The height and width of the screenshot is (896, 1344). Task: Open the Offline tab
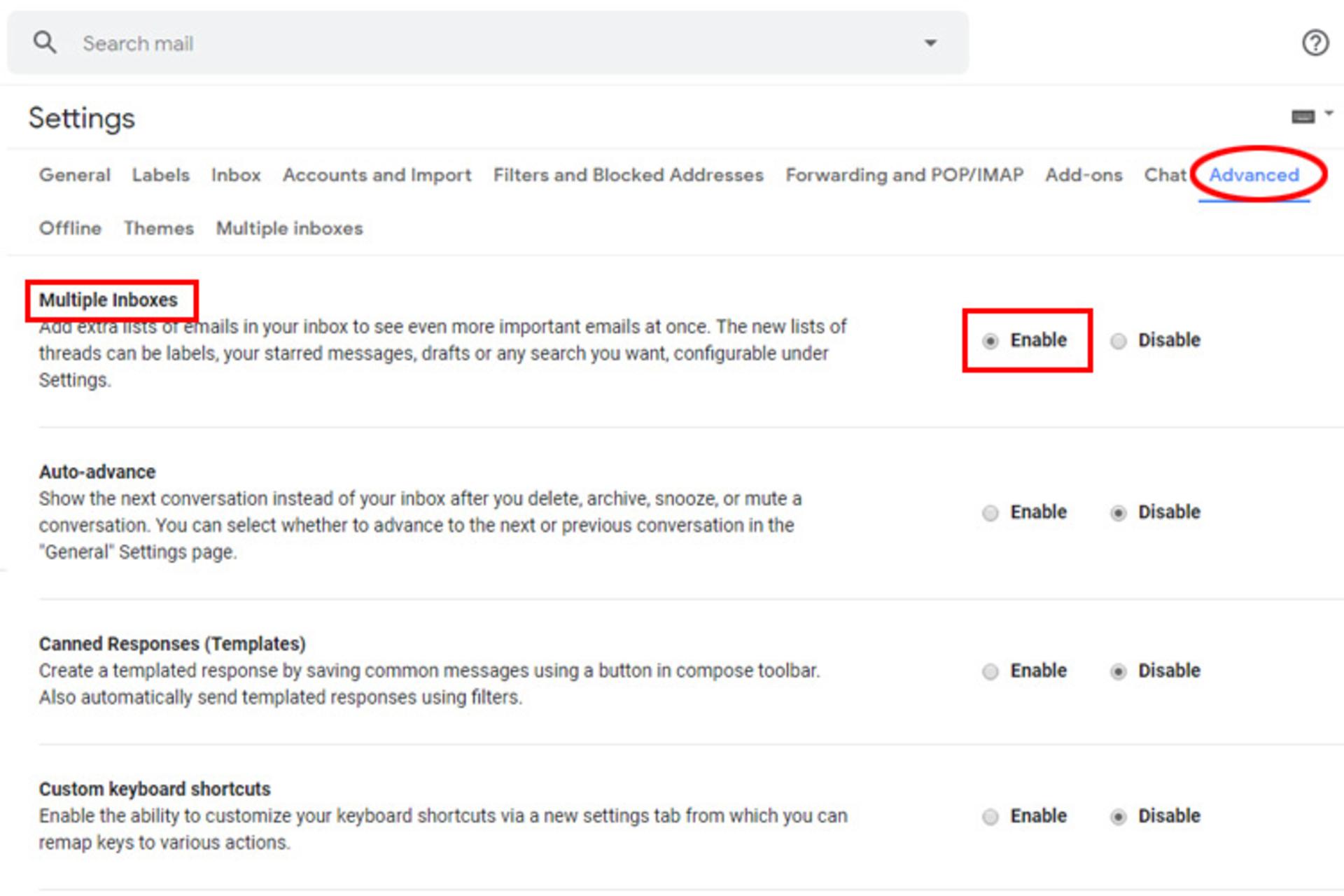coord(70,228)
